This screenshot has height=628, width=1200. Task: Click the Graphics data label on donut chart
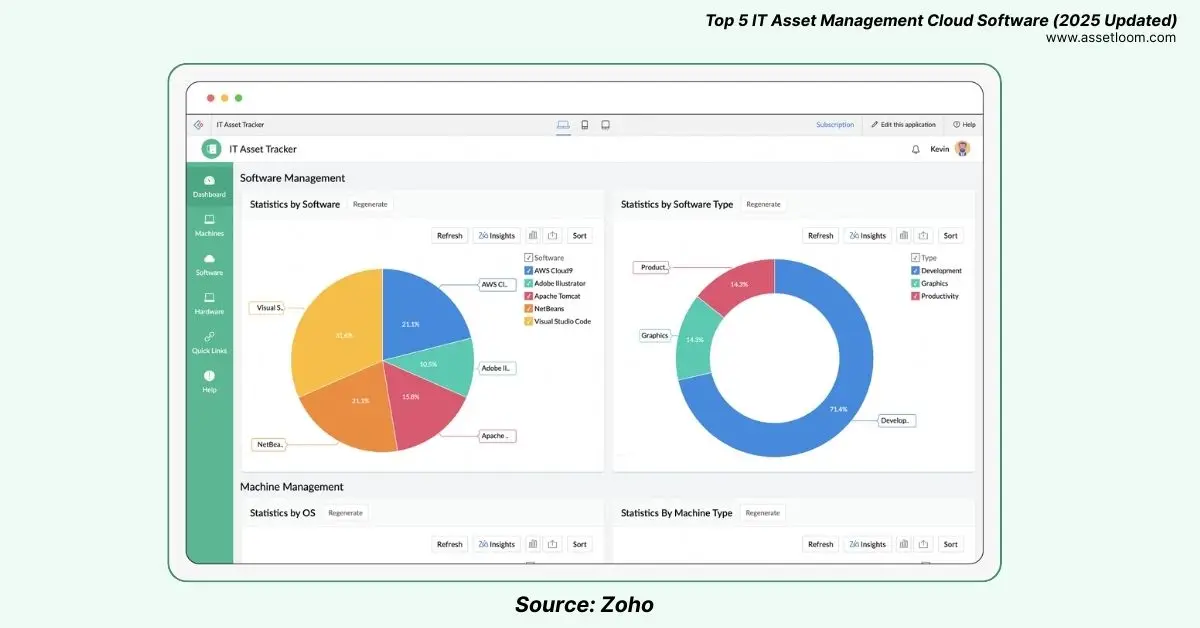coord(654,336)
